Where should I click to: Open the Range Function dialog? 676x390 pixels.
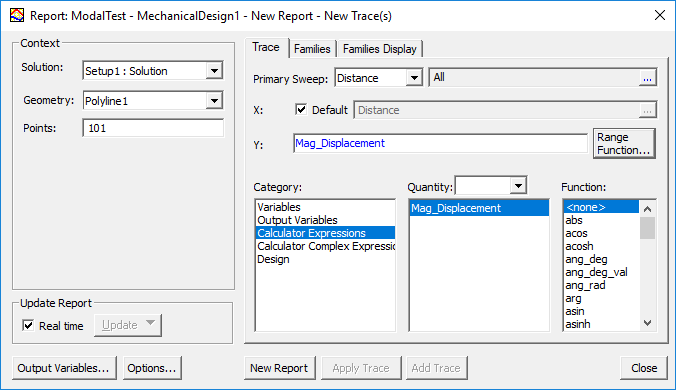(x=624, y=144)
